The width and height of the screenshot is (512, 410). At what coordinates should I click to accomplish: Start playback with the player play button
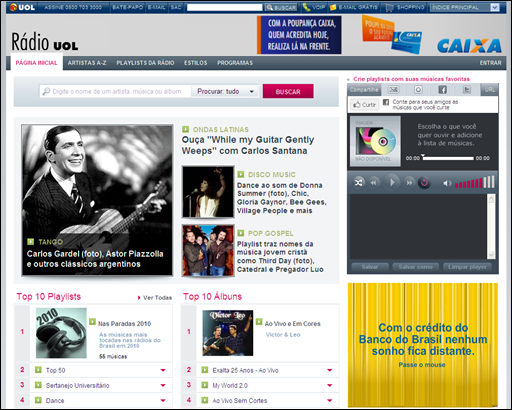[x=392, y=182]
